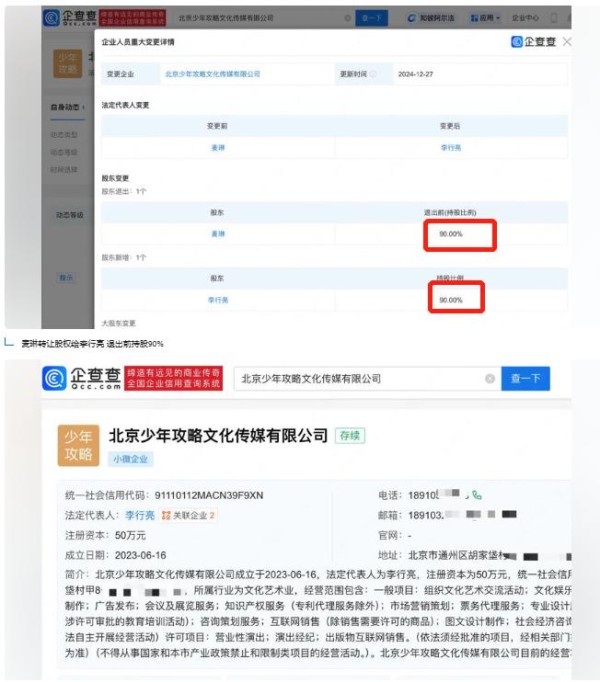
Task: Click the 90.00% value in 麦琳 row
Action: [451, 234]
